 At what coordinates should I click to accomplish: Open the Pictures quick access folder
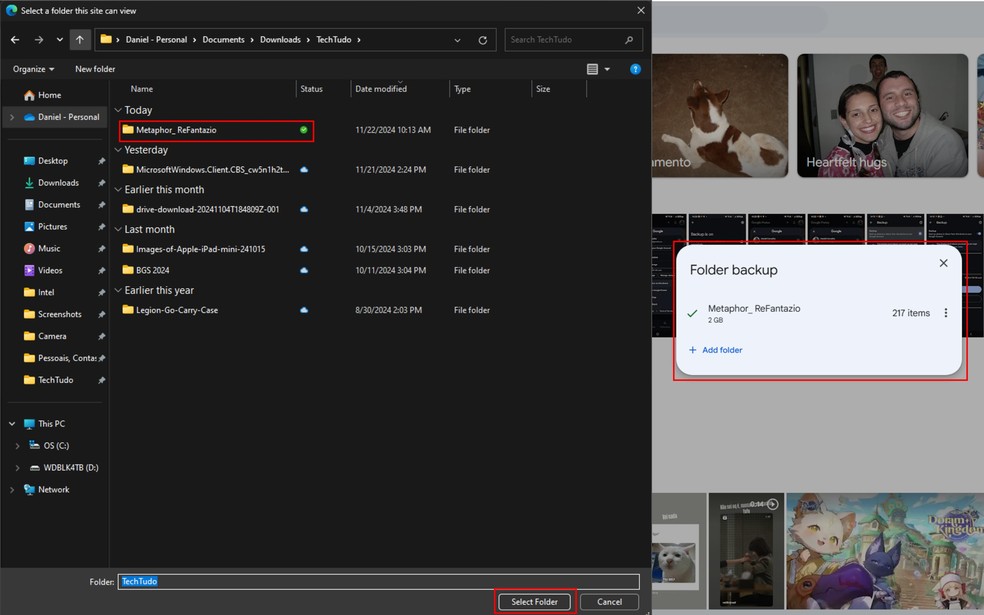pyautogui.click(x=52, y=227)
